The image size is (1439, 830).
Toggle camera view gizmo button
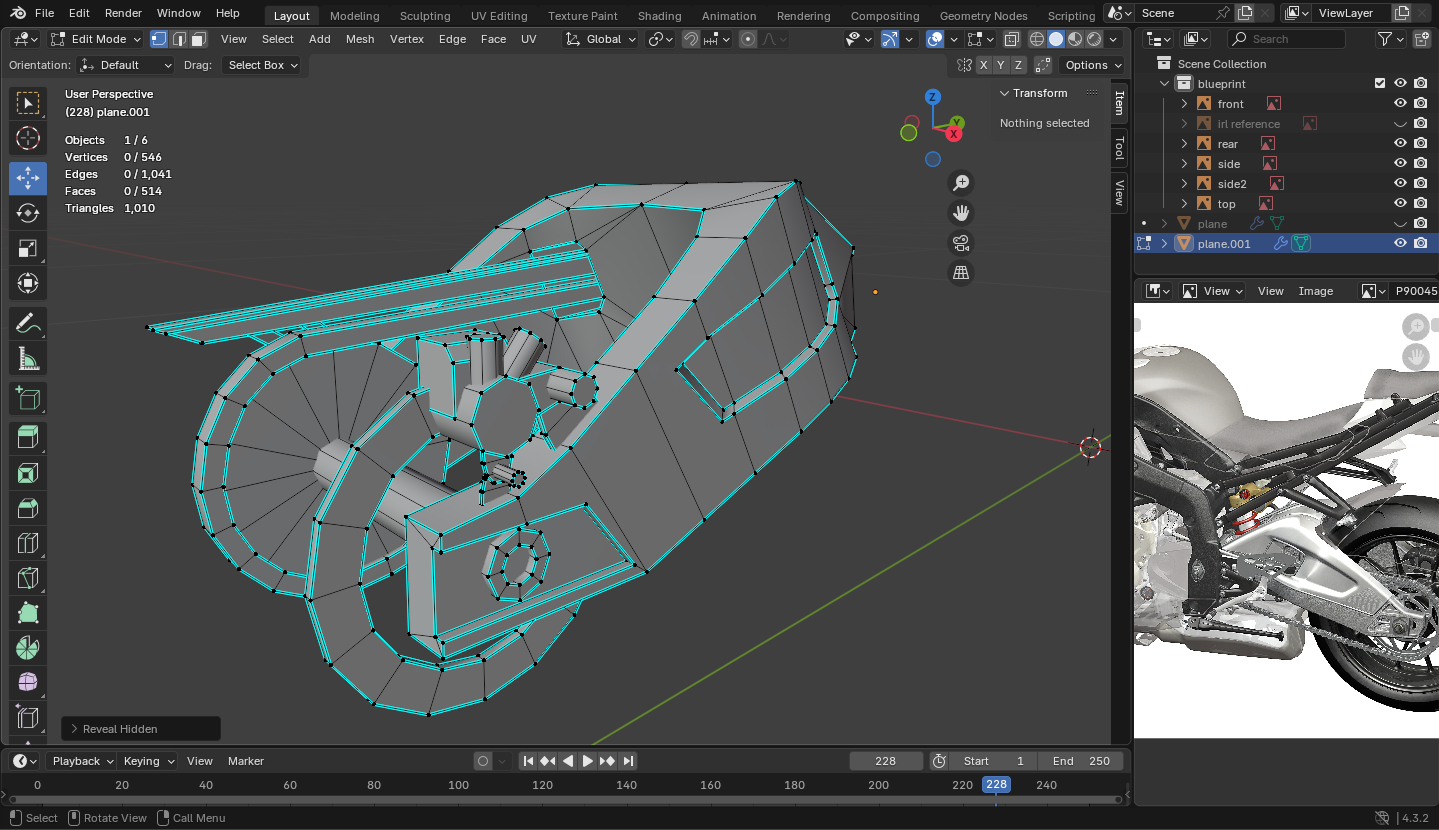[x=961, y=243]
